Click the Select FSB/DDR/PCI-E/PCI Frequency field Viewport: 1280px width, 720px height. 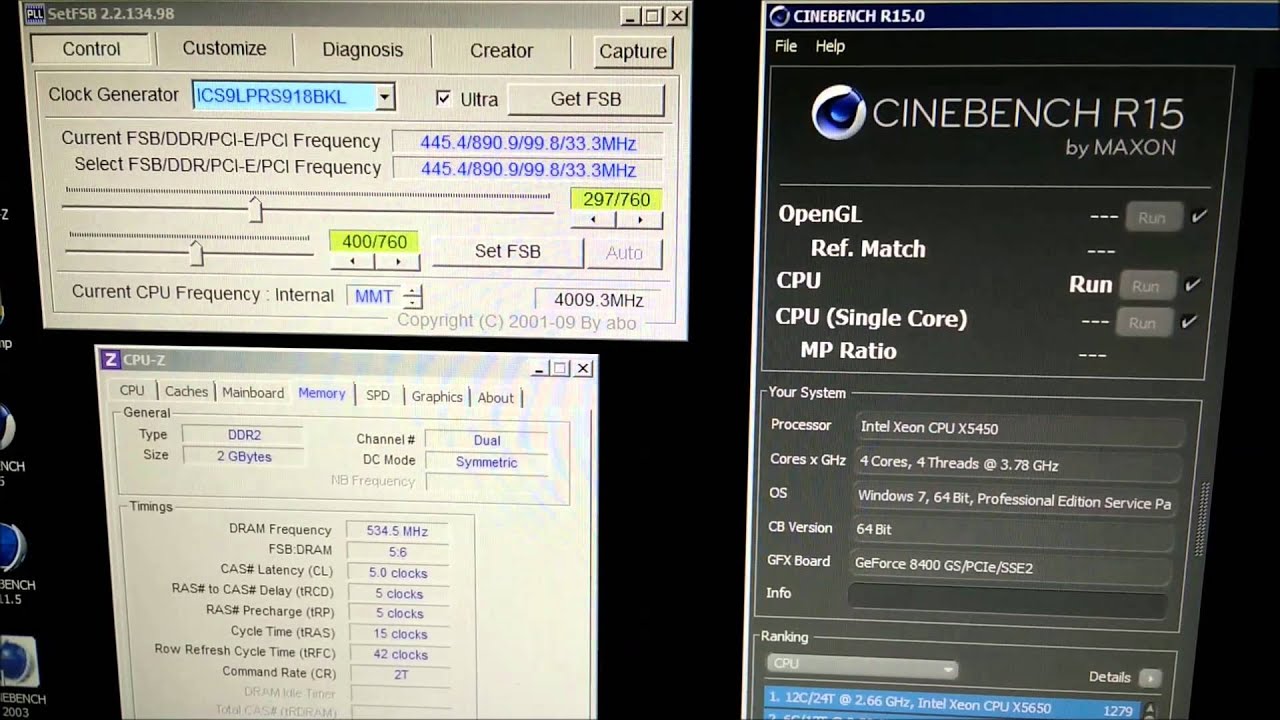pos(528,169)
